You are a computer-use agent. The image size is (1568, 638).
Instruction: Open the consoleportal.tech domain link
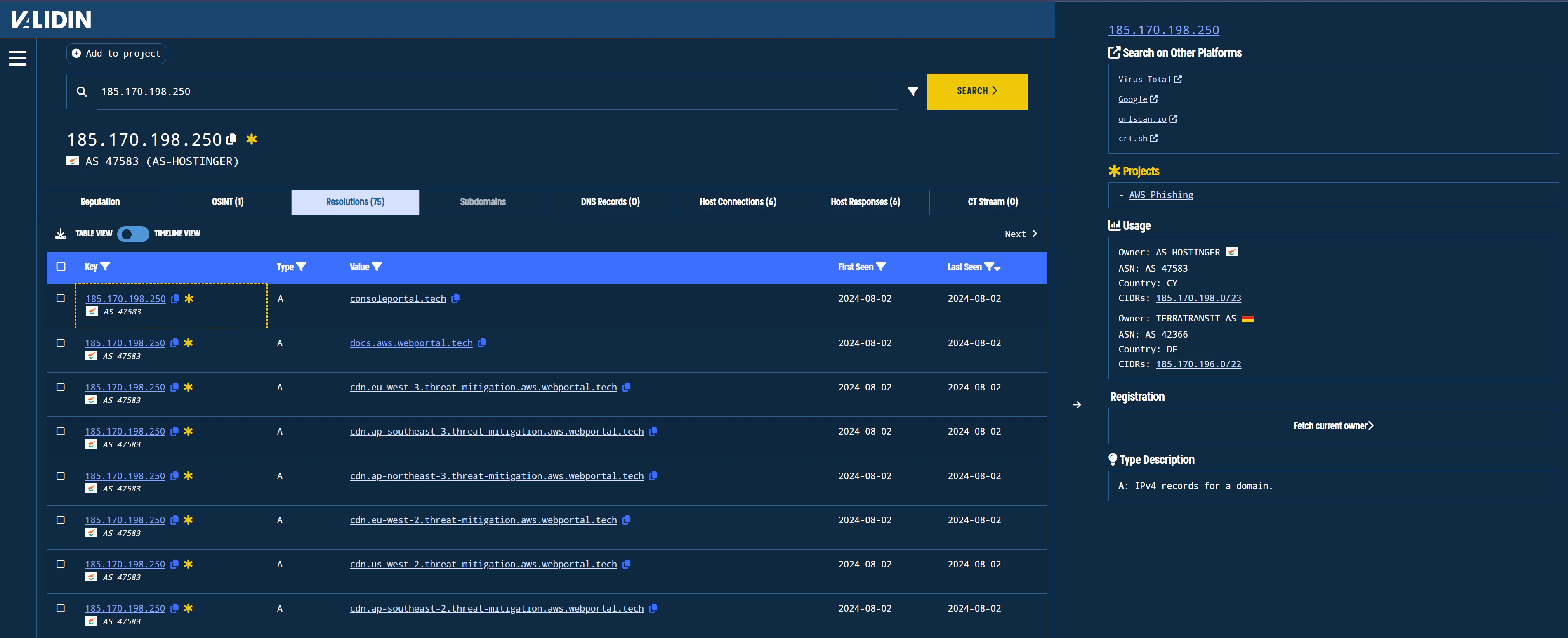[398, 298]
